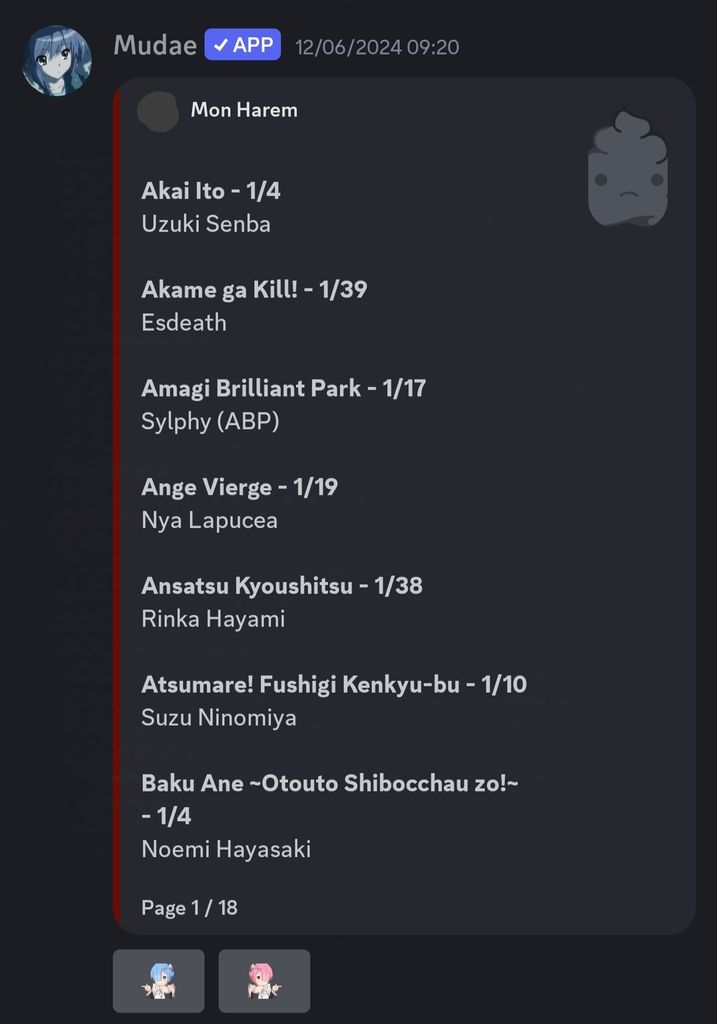Click the Amagi Brilliant Park - 1/17 heading
Image resolution: width=717 pixels, height=1024 pixels.
click(x=283, y=388)
